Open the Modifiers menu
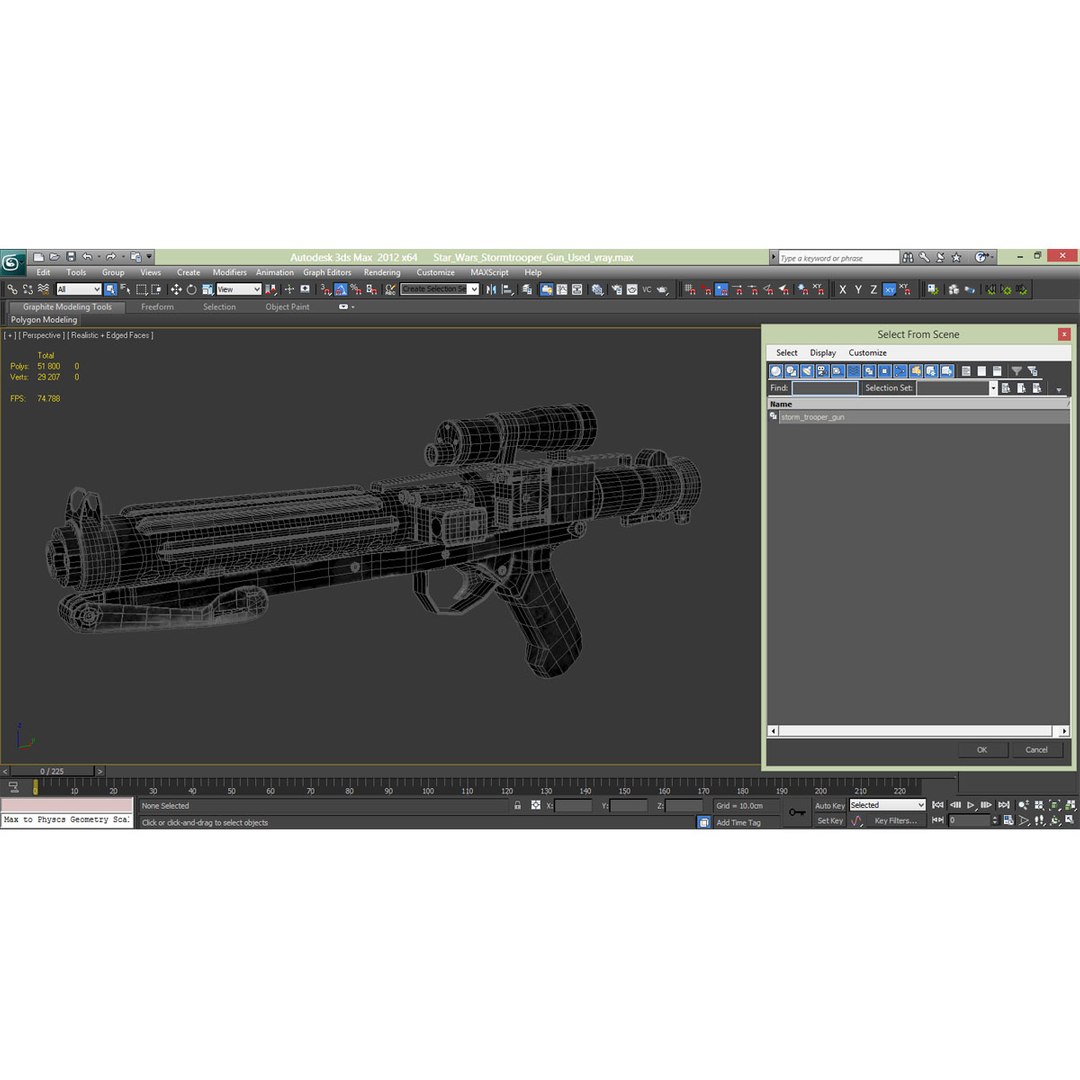1080x1080 pixels. 229,273
